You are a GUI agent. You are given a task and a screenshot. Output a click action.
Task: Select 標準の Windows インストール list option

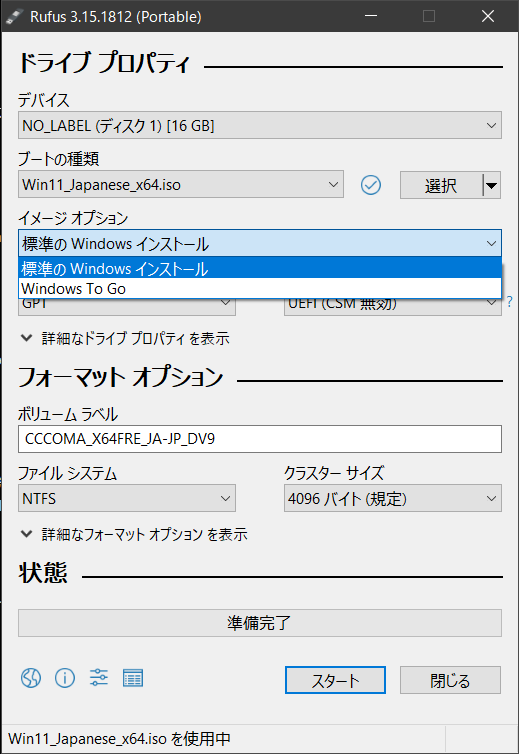[x=260, y=268]
